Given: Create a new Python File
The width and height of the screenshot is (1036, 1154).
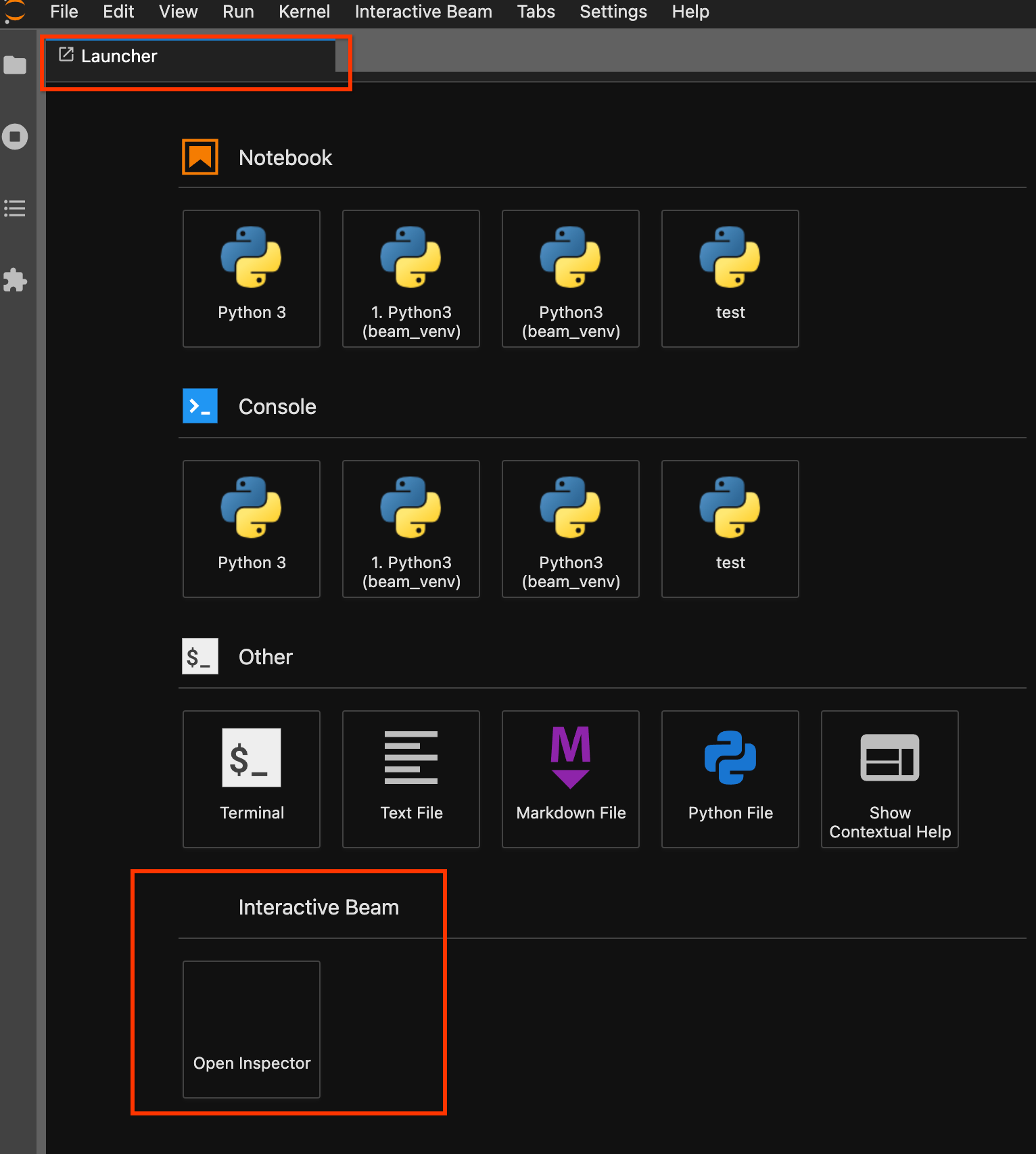Looking at the screenshot, I should 730,779.
